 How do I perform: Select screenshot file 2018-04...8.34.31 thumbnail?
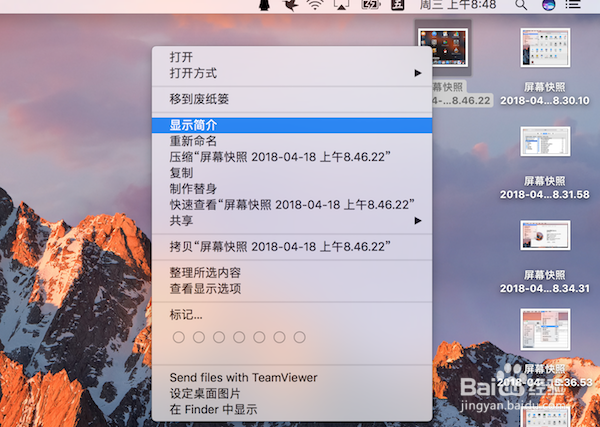coord(545,235)
